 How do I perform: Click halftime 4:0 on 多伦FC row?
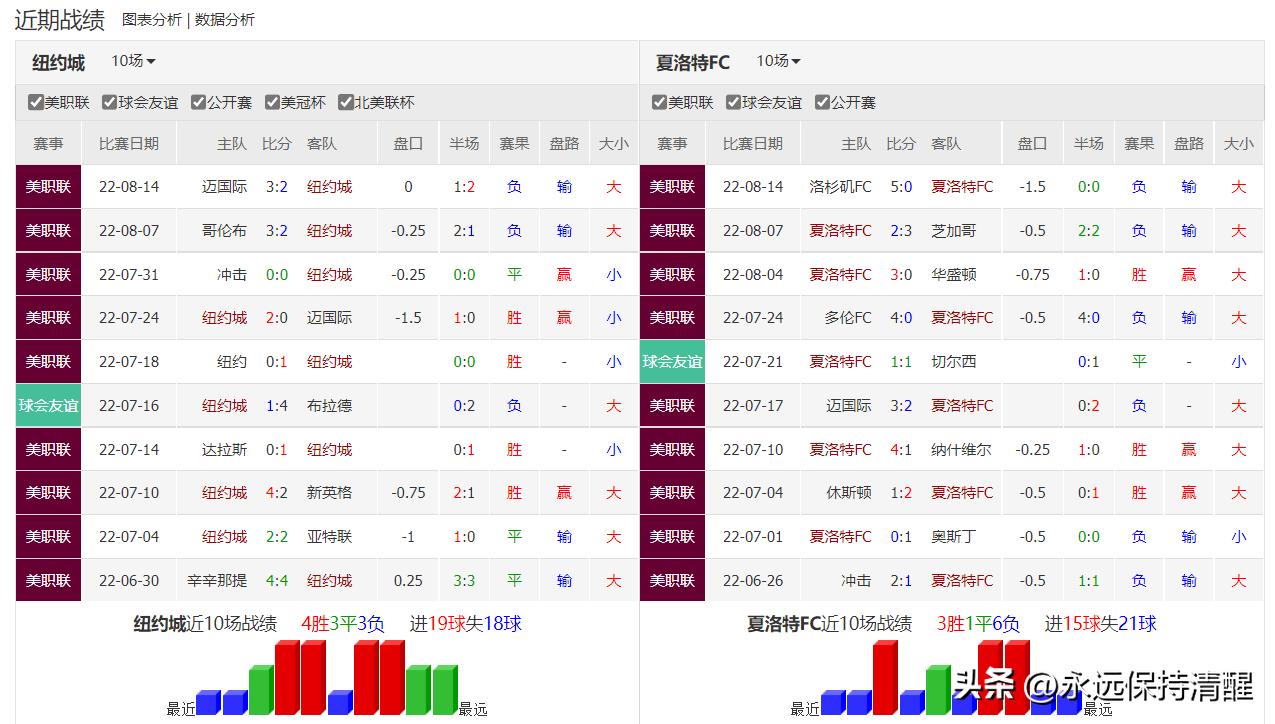[x=1088, y=318]
